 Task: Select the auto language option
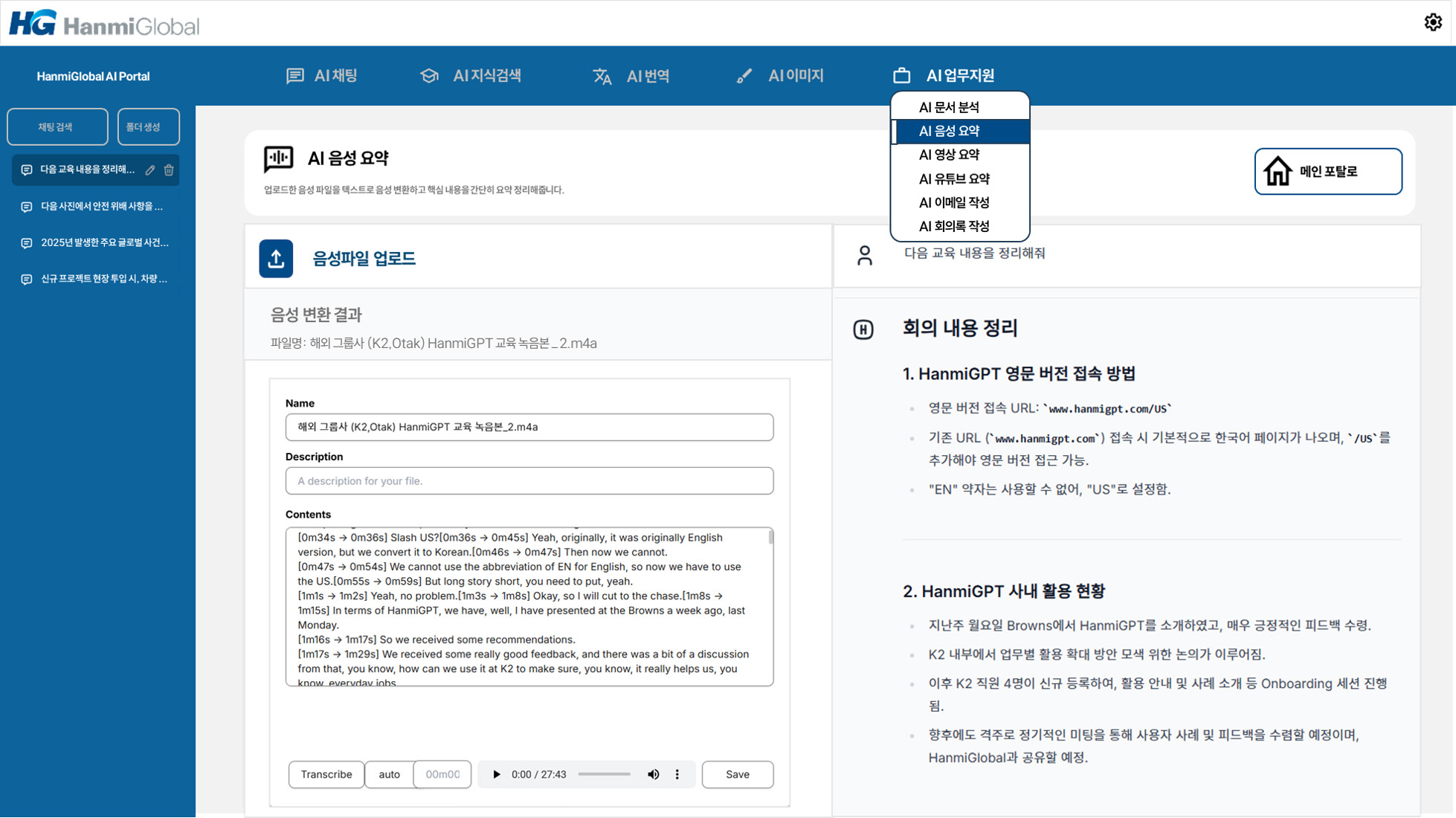pos(389,774)
